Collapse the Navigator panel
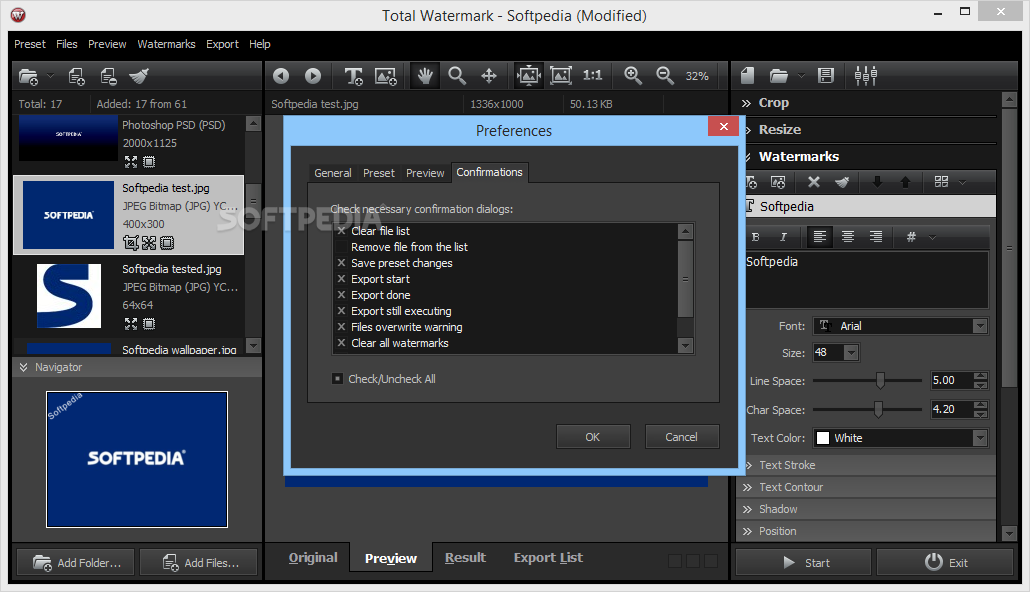Image resolution: width=1030 pixels, height=592 pixels. (24, 367)
